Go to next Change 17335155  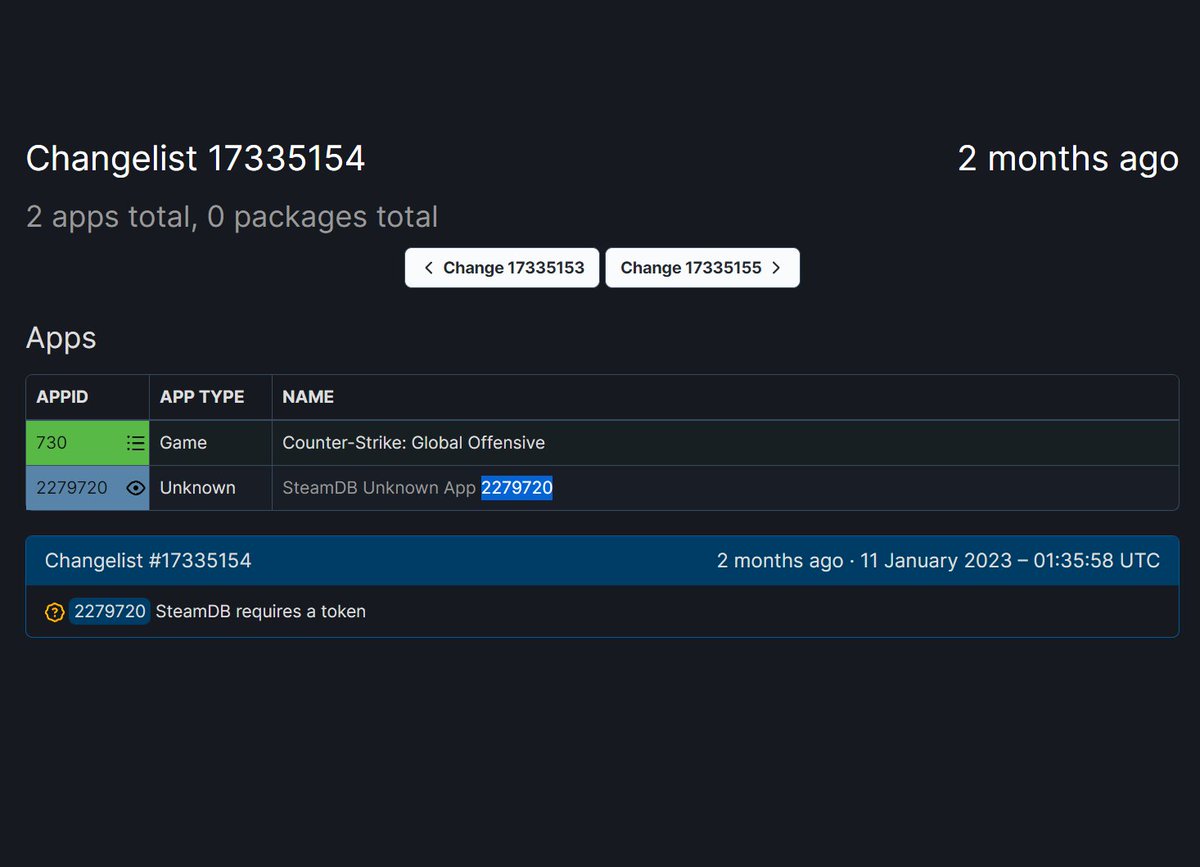[702, 268]
